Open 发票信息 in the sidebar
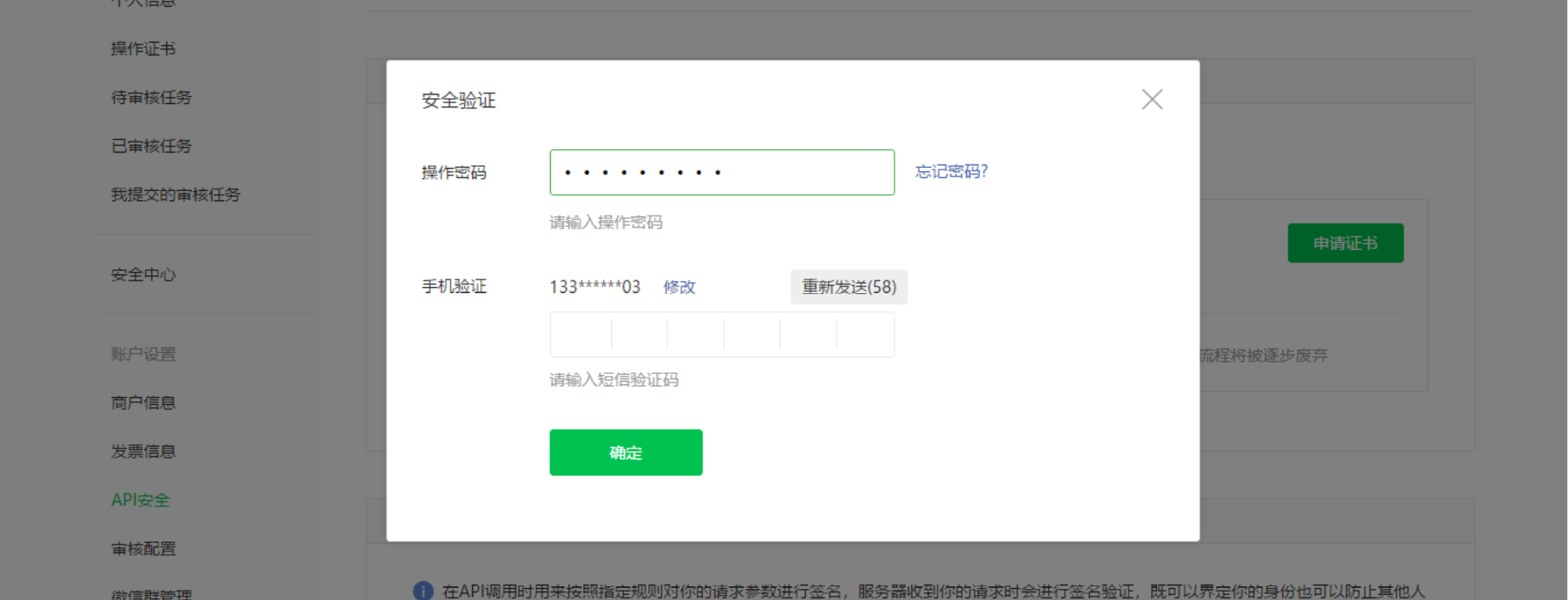Viewport: 1568px width, 600px height. coord(143,451)
